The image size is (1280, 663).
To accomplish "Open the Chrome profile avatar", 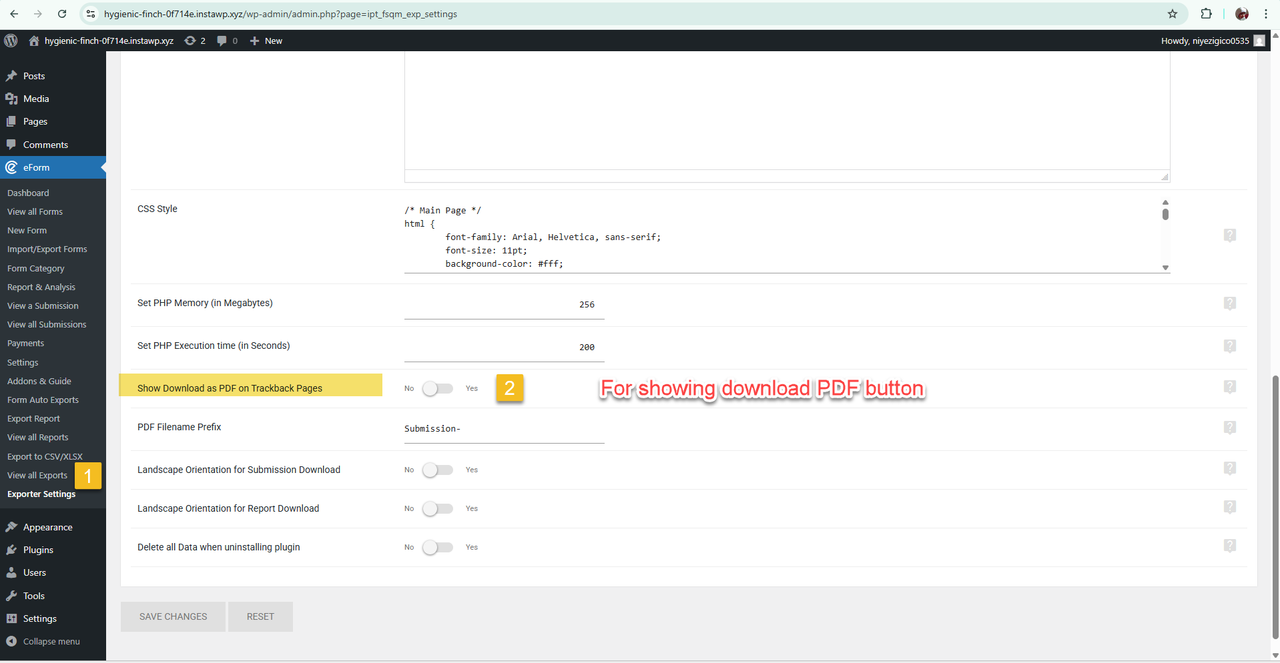I will (x=1242, y=14).
